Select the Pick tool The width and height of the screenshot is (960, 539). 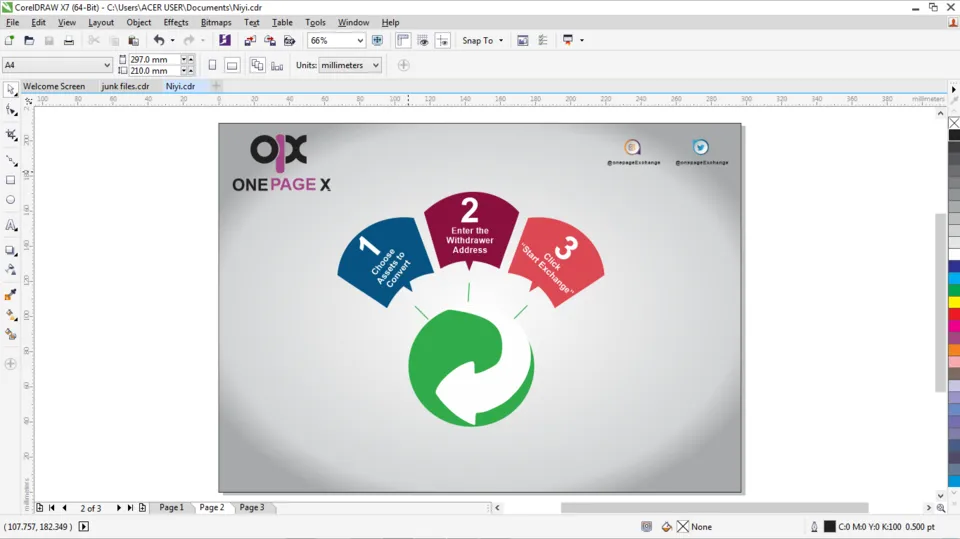tap(10, 89)
